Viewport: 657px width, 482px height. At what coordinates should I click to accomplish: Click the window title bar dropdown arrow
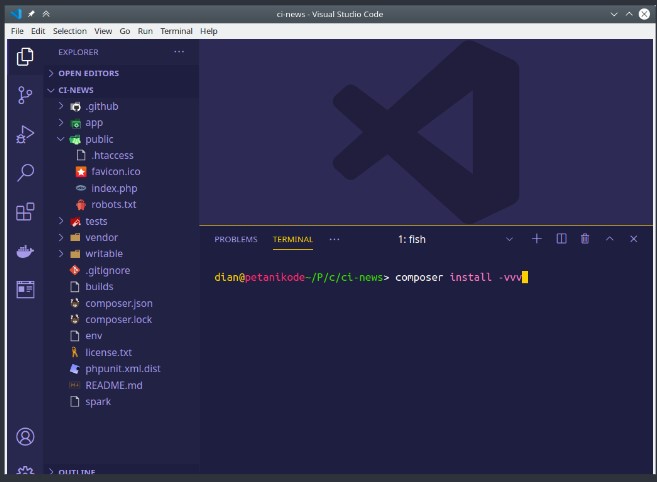[x=614, y=14]
